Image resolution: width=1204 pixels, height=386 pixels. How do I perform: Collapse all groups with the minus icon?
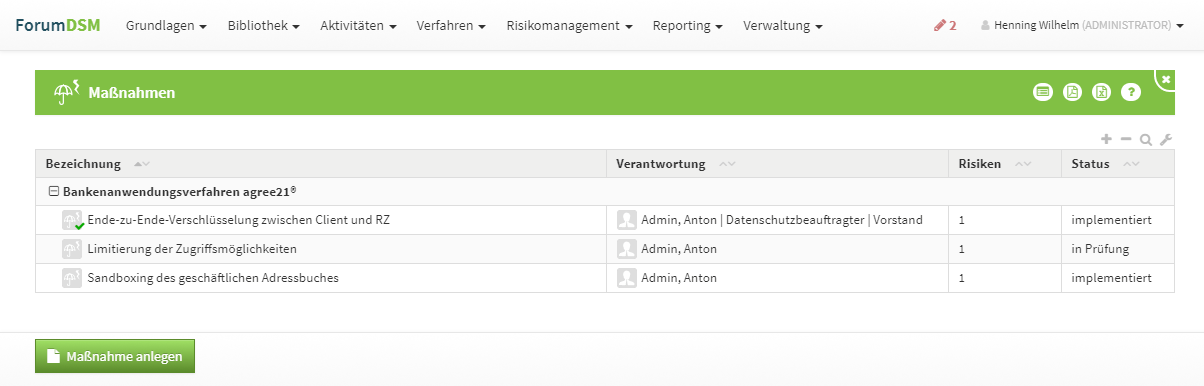1126,139
